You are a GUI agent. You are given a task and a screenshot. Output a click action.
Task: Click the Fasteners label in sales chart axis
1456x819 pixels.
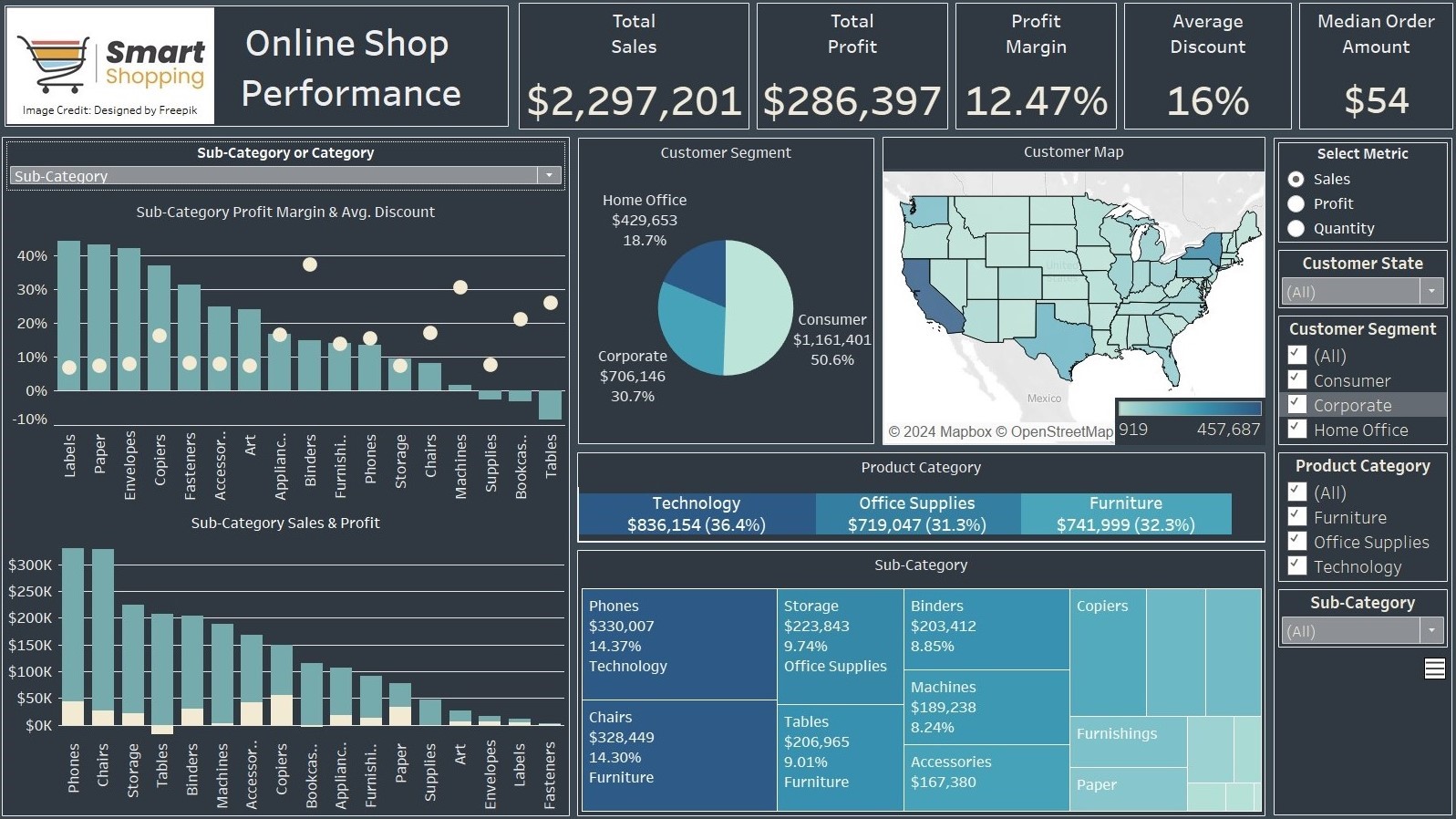pos(550,775)
